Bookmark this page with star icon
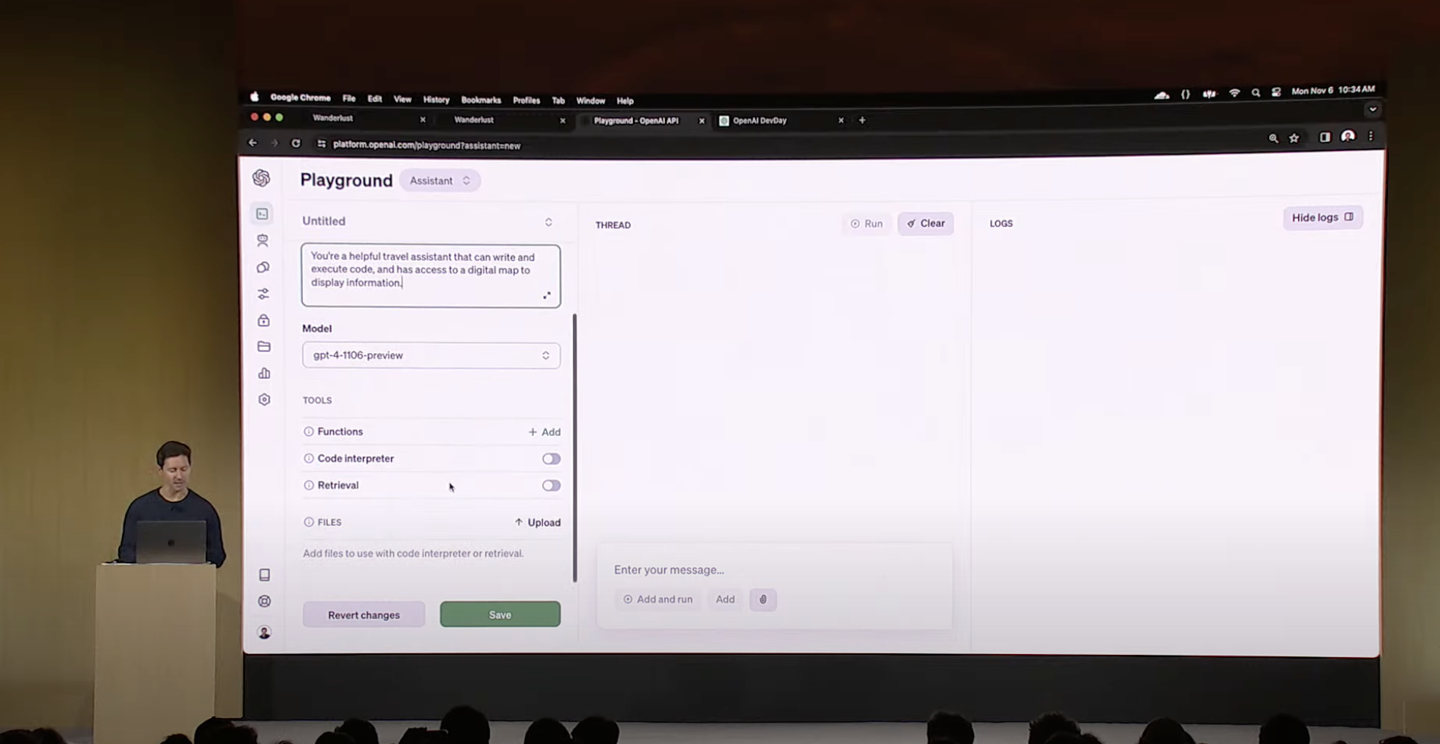The height and width of the screenshot is (744, 1440). click(x=1294, y=138)
